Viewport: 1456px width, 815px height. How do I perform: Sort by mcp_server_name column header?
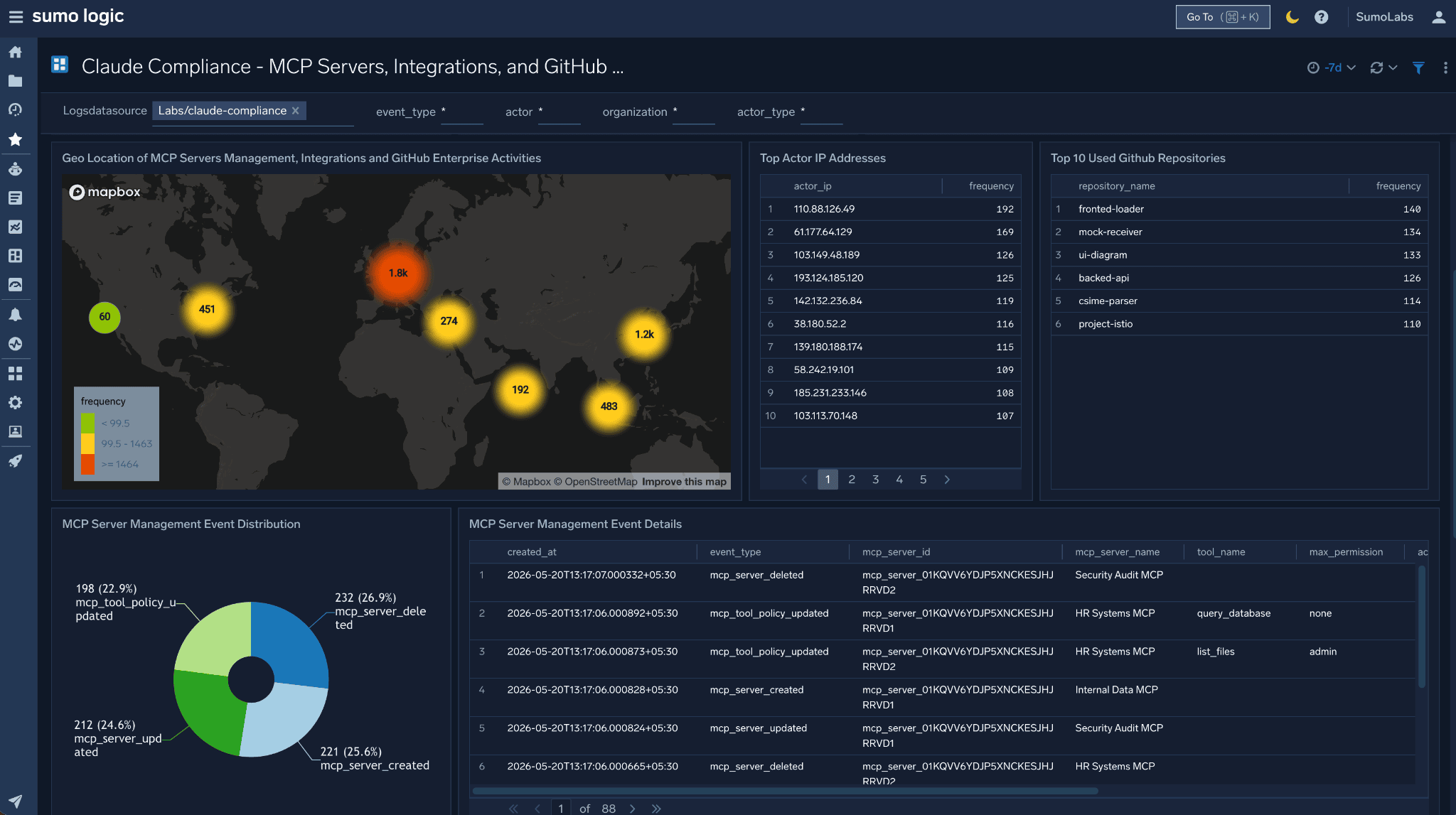(x=1117, y=552)
